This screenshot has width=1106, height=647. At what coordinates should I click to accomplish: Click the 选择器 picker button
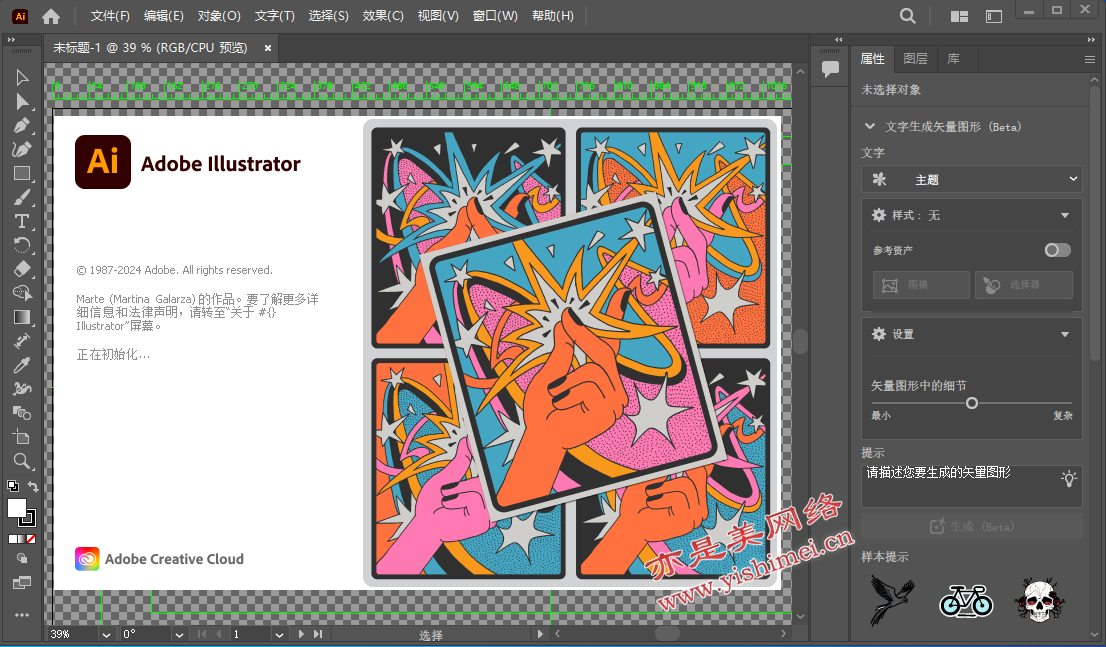(1024, 285)
